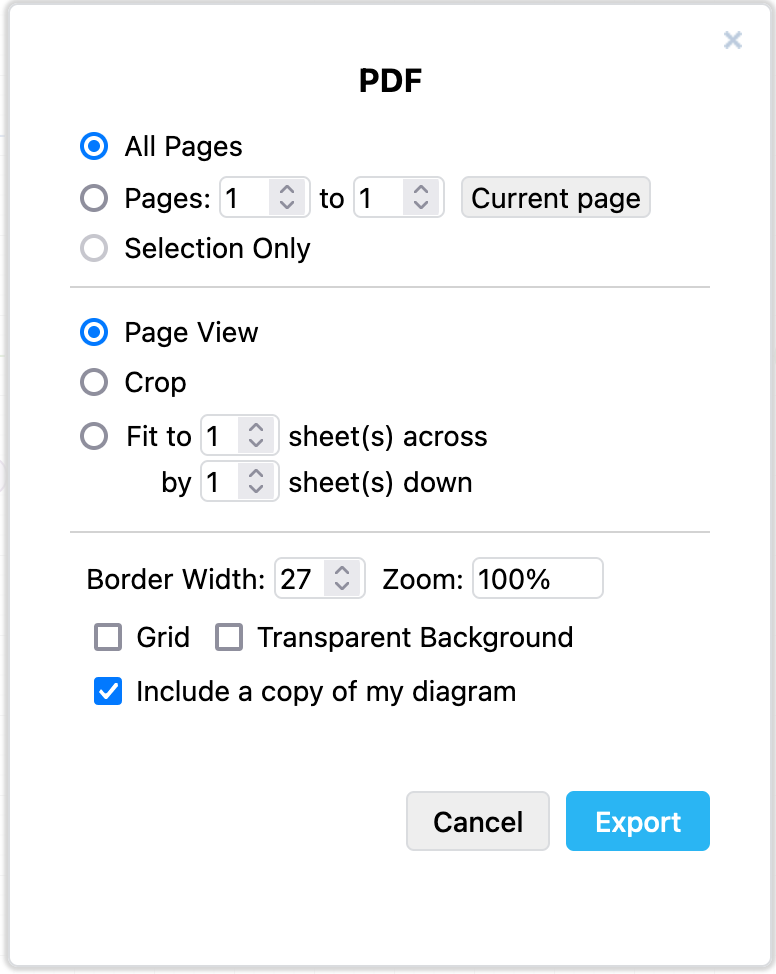Close the PDF dialog with the X

pos(733,40)
